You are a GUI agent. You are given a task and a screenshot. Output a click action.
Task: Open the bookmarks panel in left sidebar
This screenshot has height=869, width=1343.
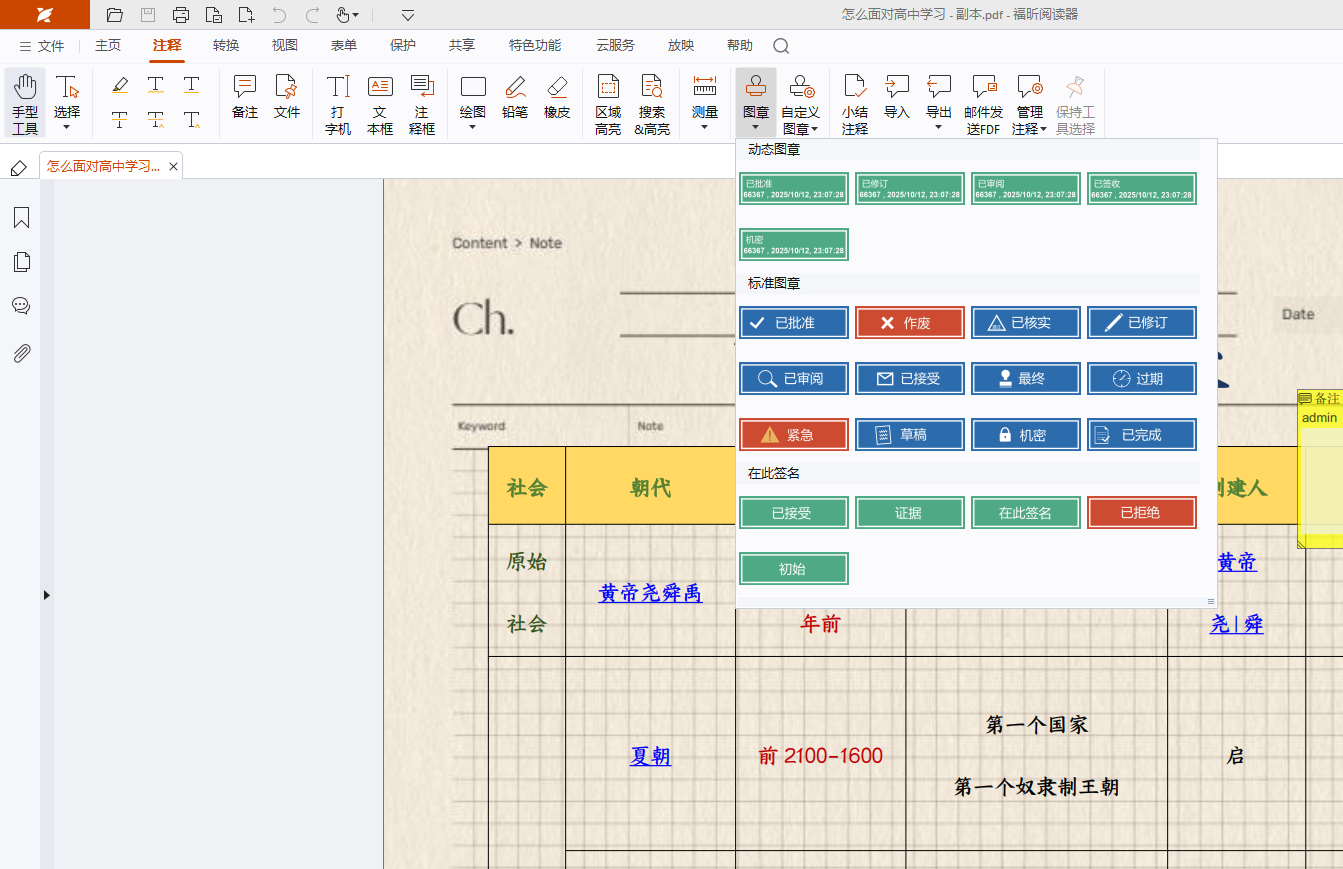pyautogui.click(x=21, y=218)
